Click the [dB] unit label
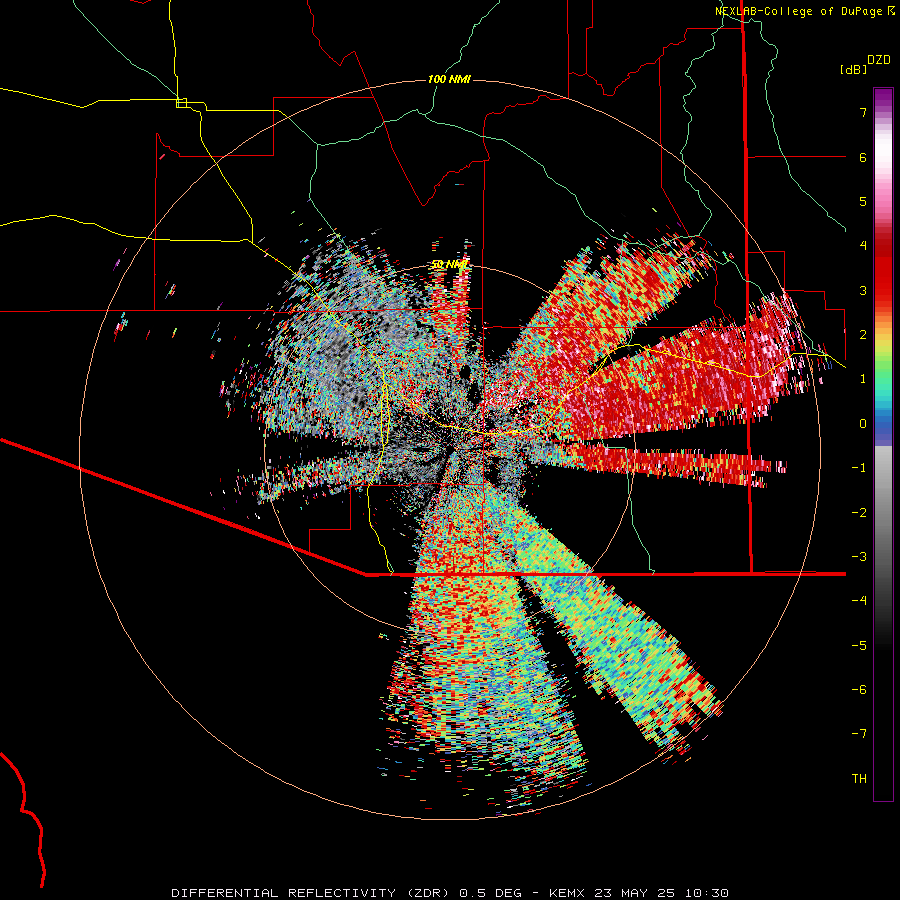This screenshot has height=900, width=900. point(853,69)
